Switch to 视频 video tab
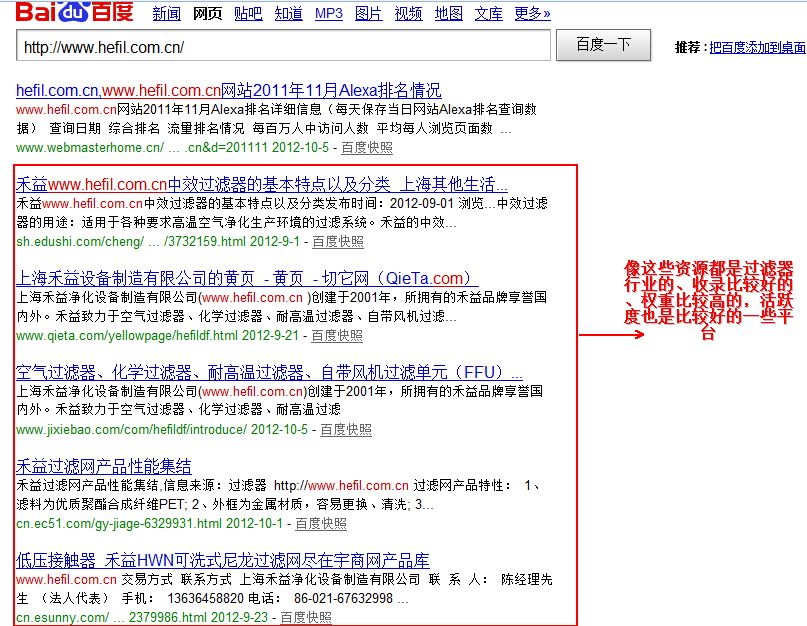The image size is (807, 626). pos(409,13)
